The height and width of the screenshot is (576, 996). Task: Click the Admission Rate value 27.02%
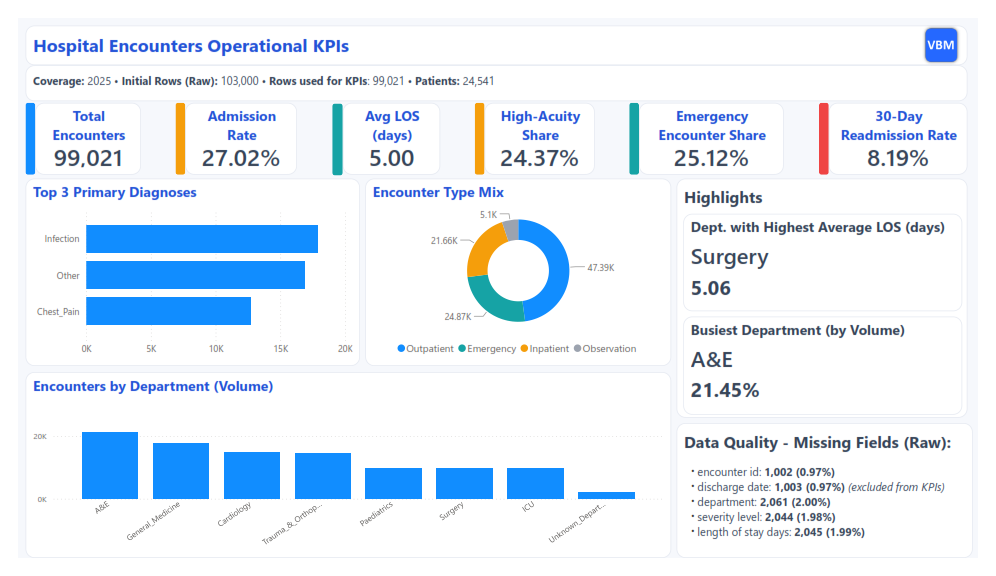tap(241, 158)
